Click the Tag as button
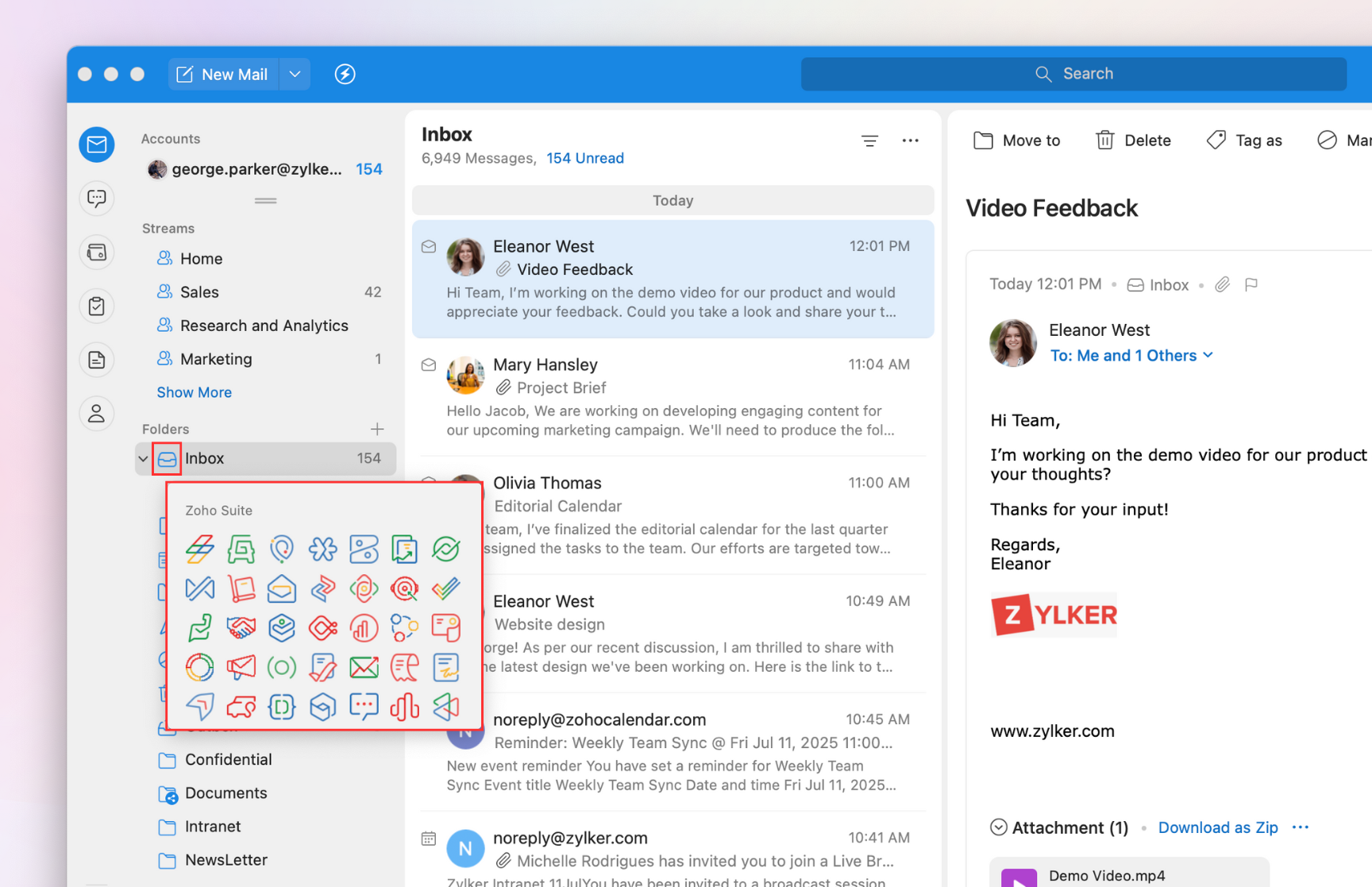 1244,141
